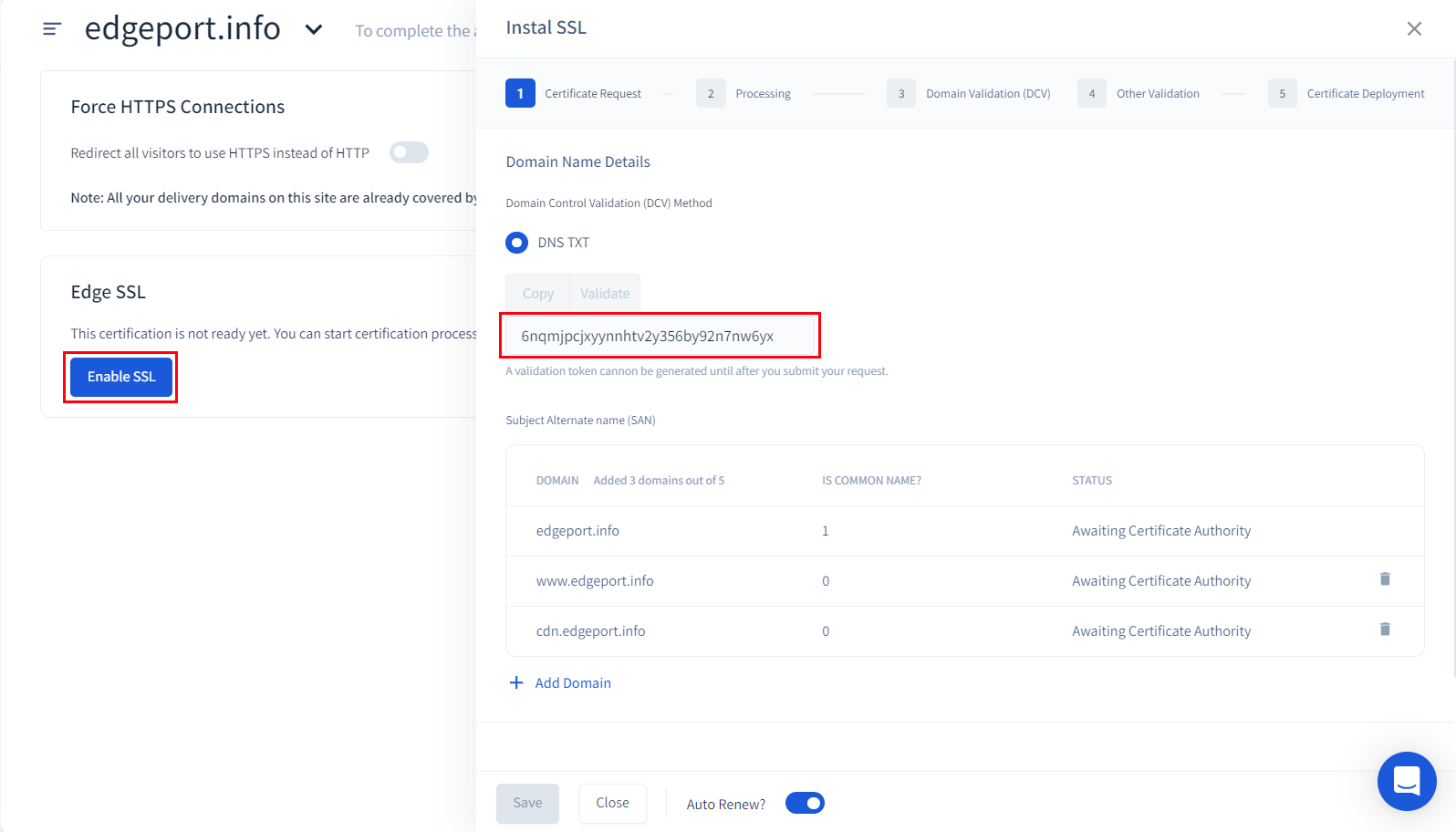Open step 5 Certificate Deployment
This screenshot has height=832, width=1456.
[x=1282, y=93]
